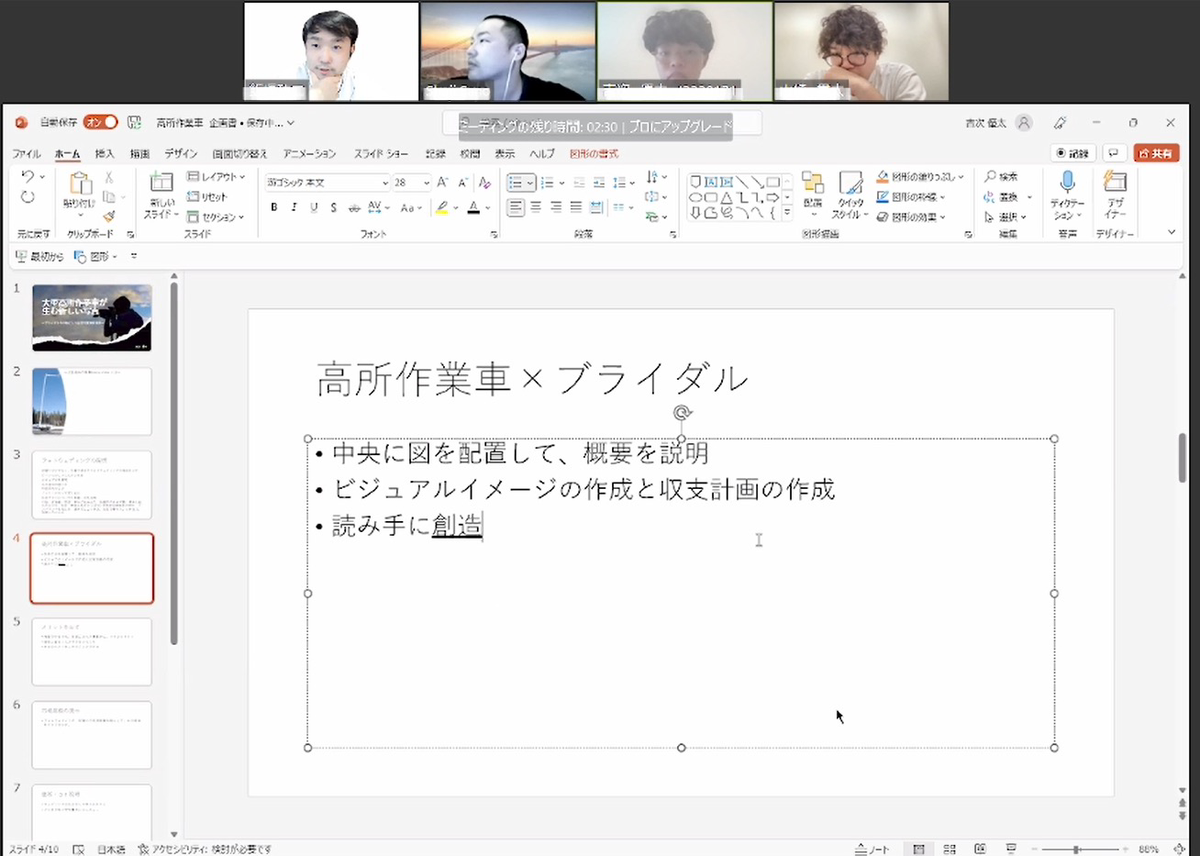Toggle underline formatting

[x=313, y=207]
